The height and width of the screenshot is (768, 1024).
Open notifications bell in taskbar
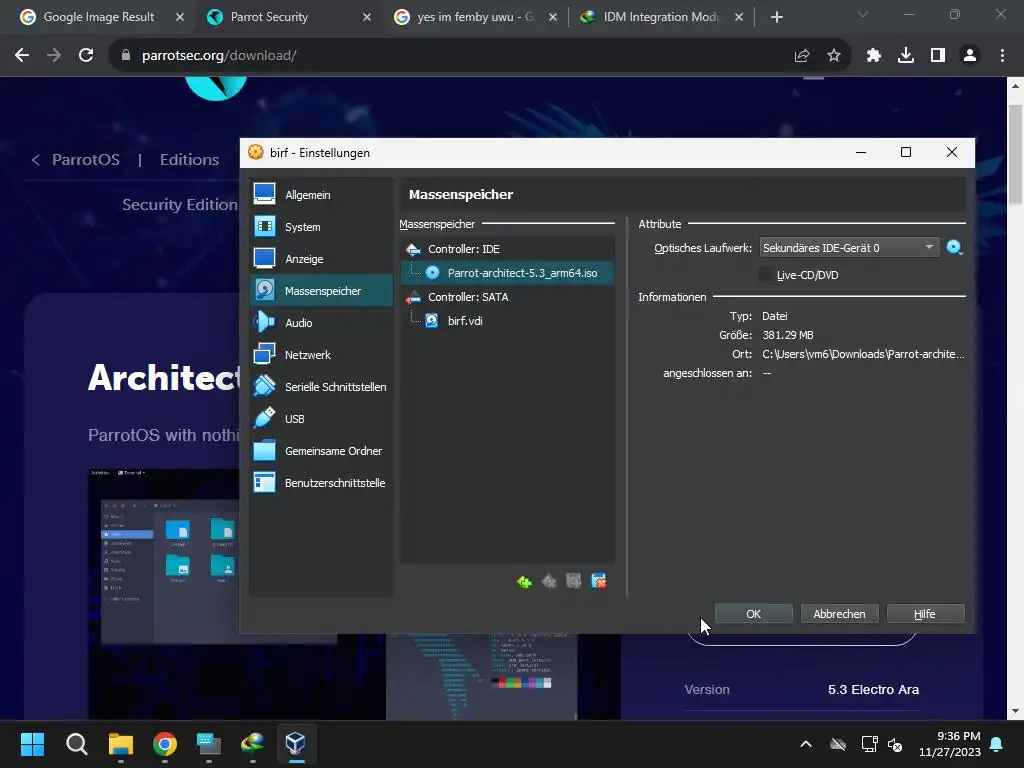pos(997,744)
